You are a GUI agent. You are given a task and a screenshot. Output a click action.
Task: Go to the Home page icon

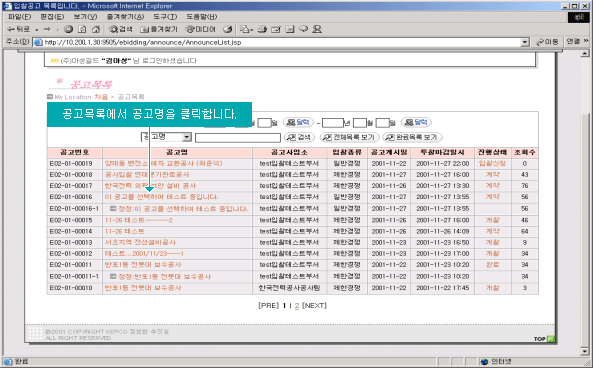click(96, 29)
